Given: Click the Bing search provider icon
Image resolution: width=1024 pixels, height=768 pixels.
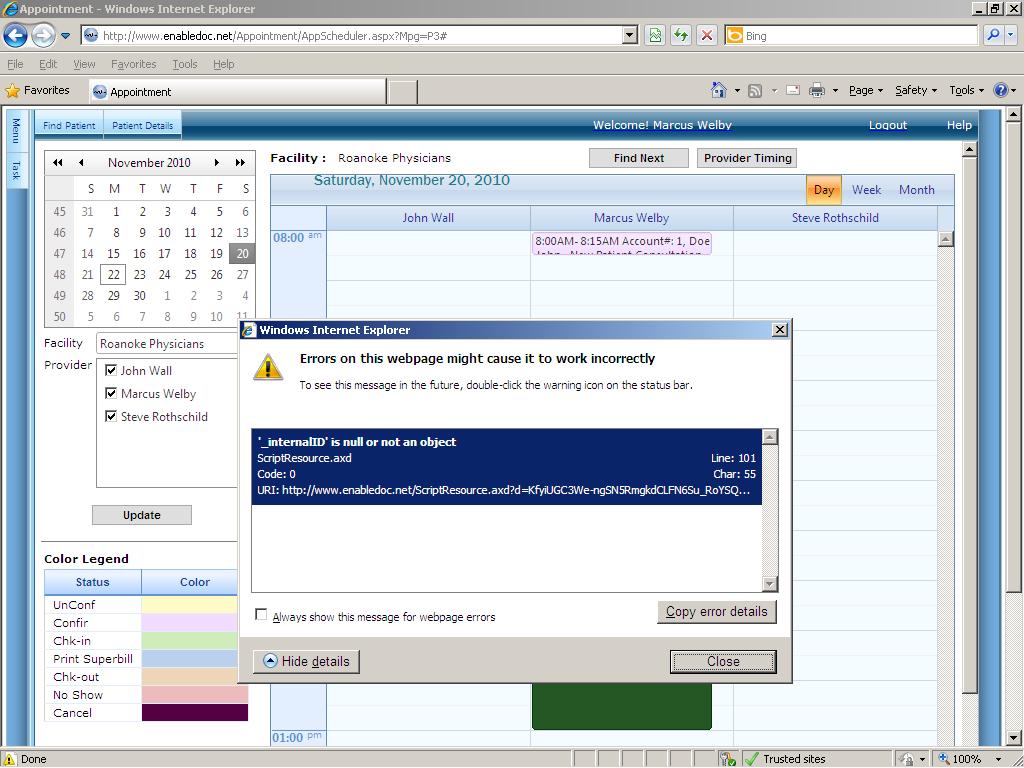Looking at the screenshot, I should pos(735,36).
